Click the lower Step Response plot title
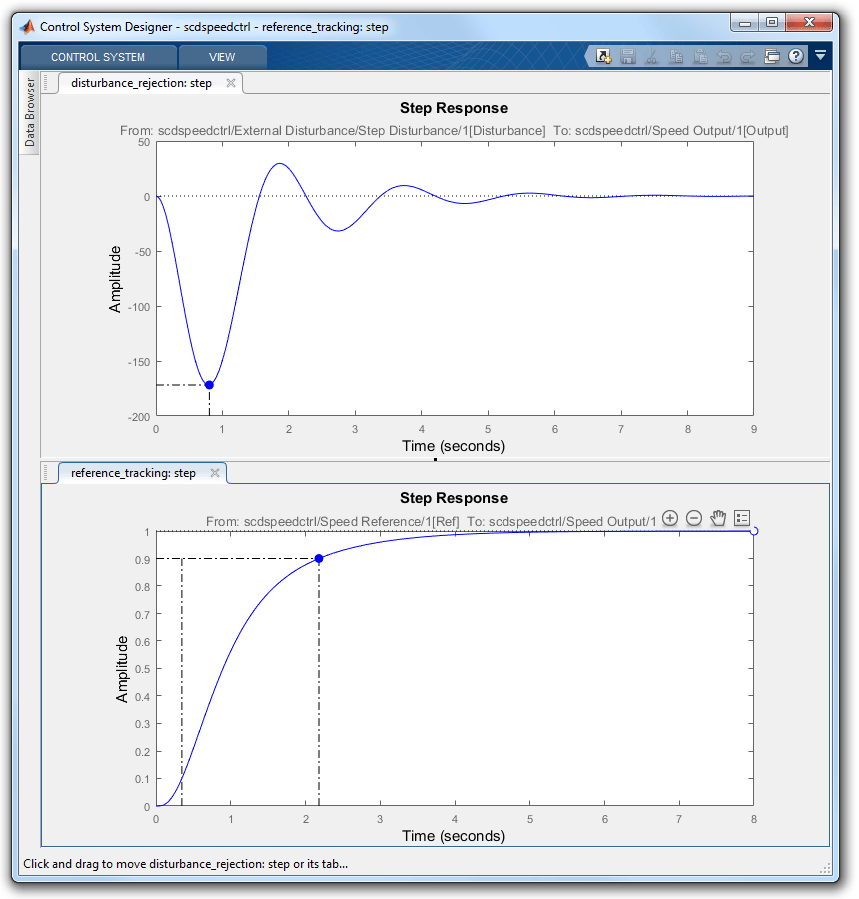The image size is (859, 899). [x=454, y=498]
